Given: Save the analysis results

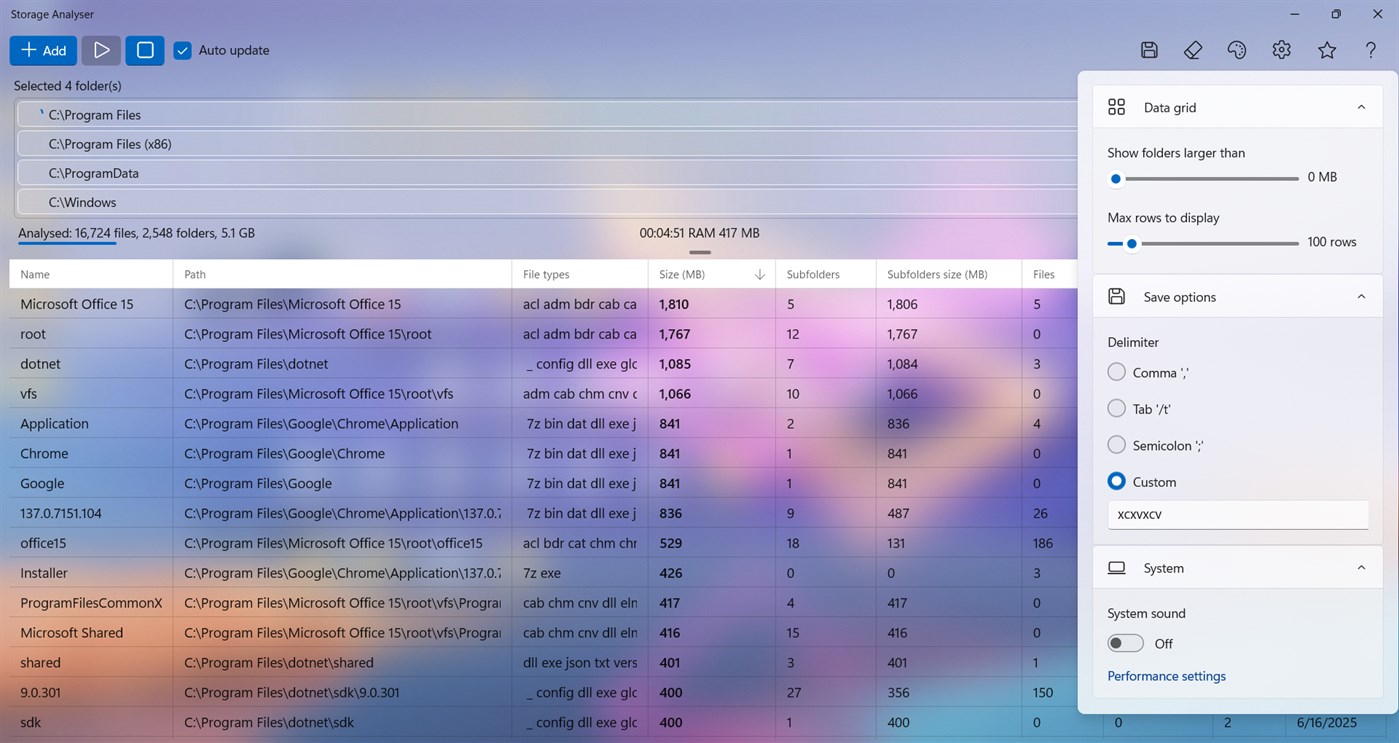Looking at the screenshot, I should (1148, 49).
